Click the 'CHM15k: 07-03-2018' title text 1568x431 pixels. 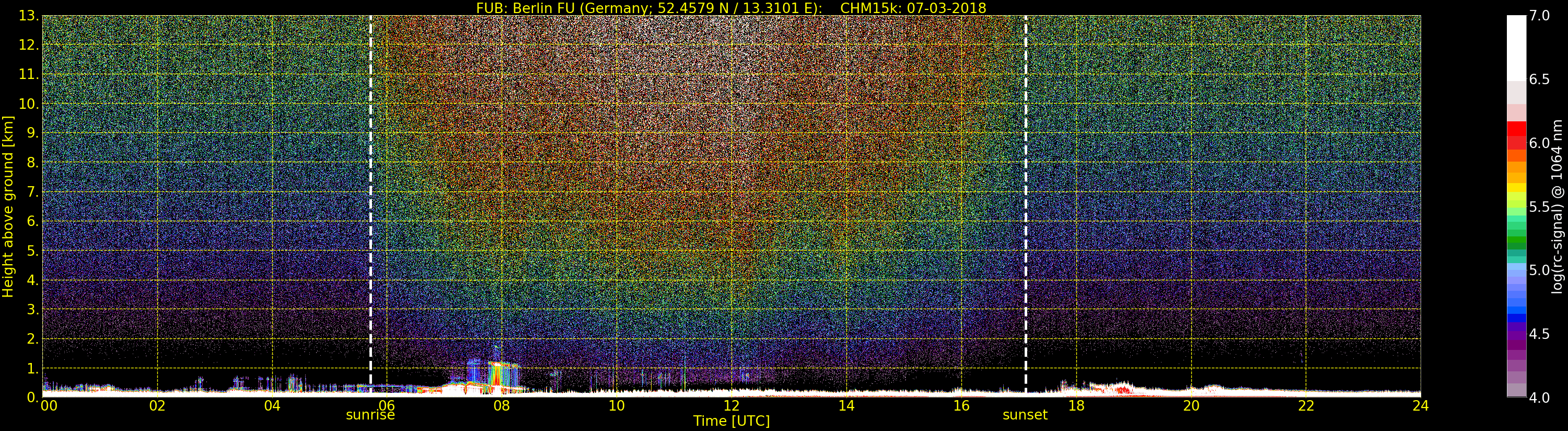point(913,8)
